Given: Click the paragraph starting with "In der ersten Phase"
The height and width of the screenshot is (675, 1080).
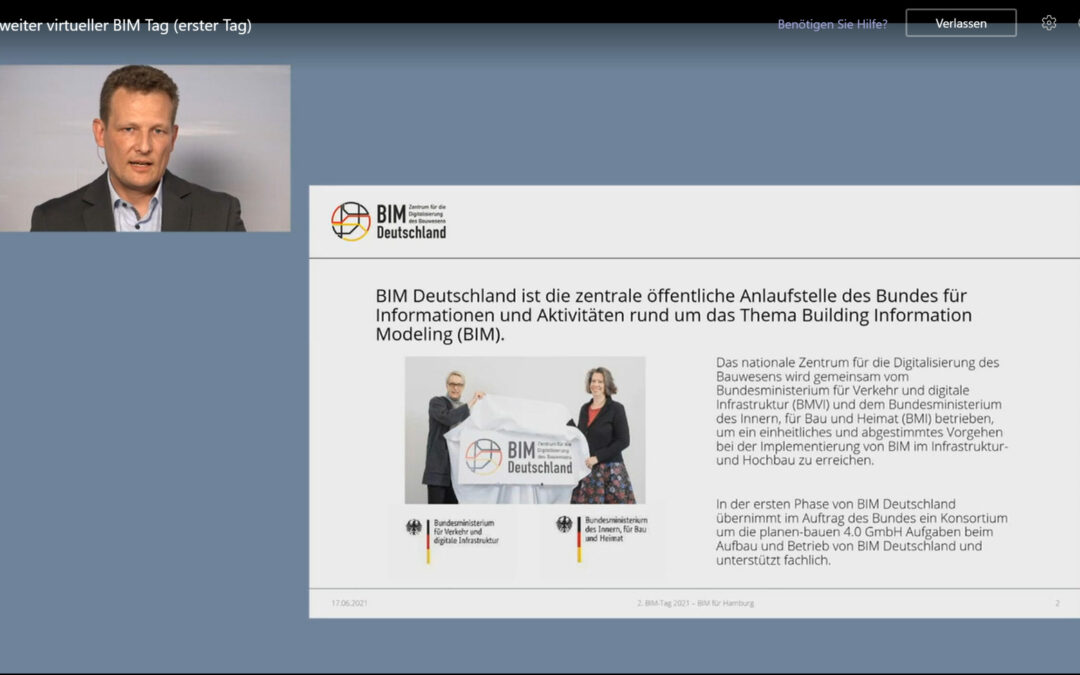Looking at the screenshot, I should [861, 532].
